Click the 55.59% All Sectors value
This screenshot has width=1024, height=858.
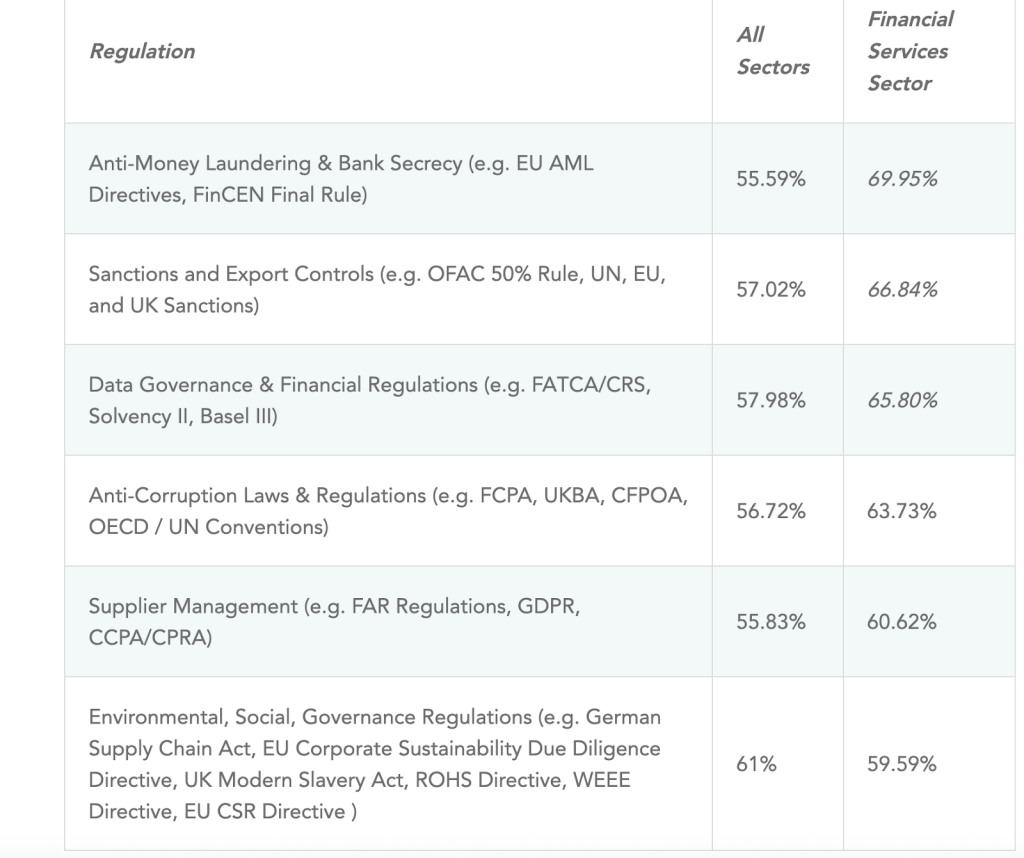click(771, 179)
